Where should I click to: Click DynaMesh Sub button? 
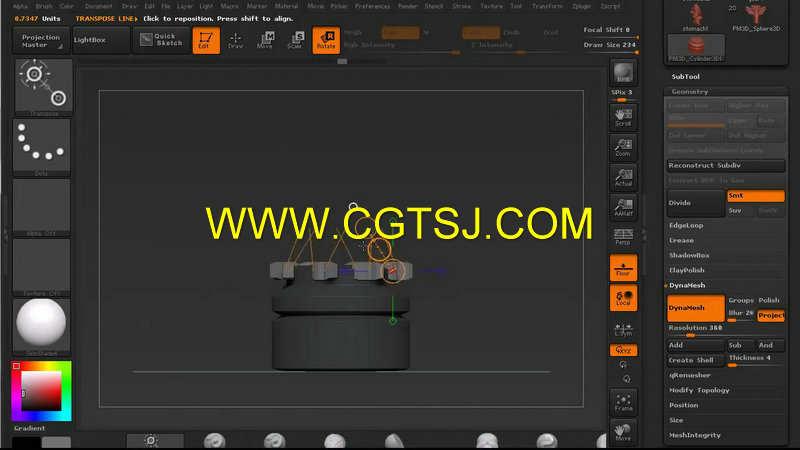tap(740, 345)
